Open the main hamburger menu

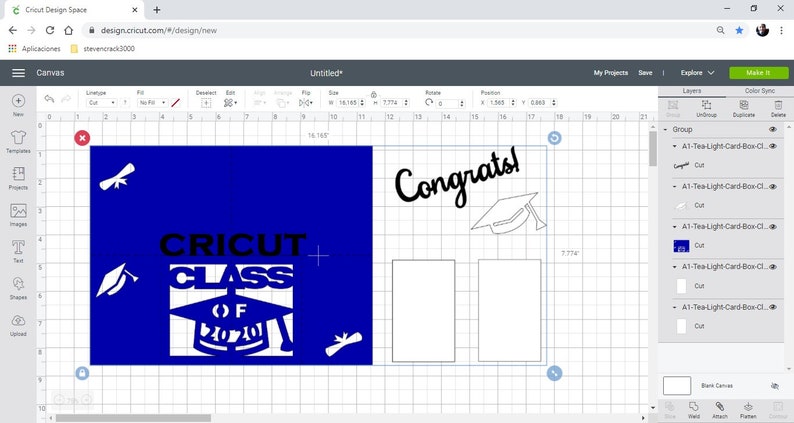point(18,73)
